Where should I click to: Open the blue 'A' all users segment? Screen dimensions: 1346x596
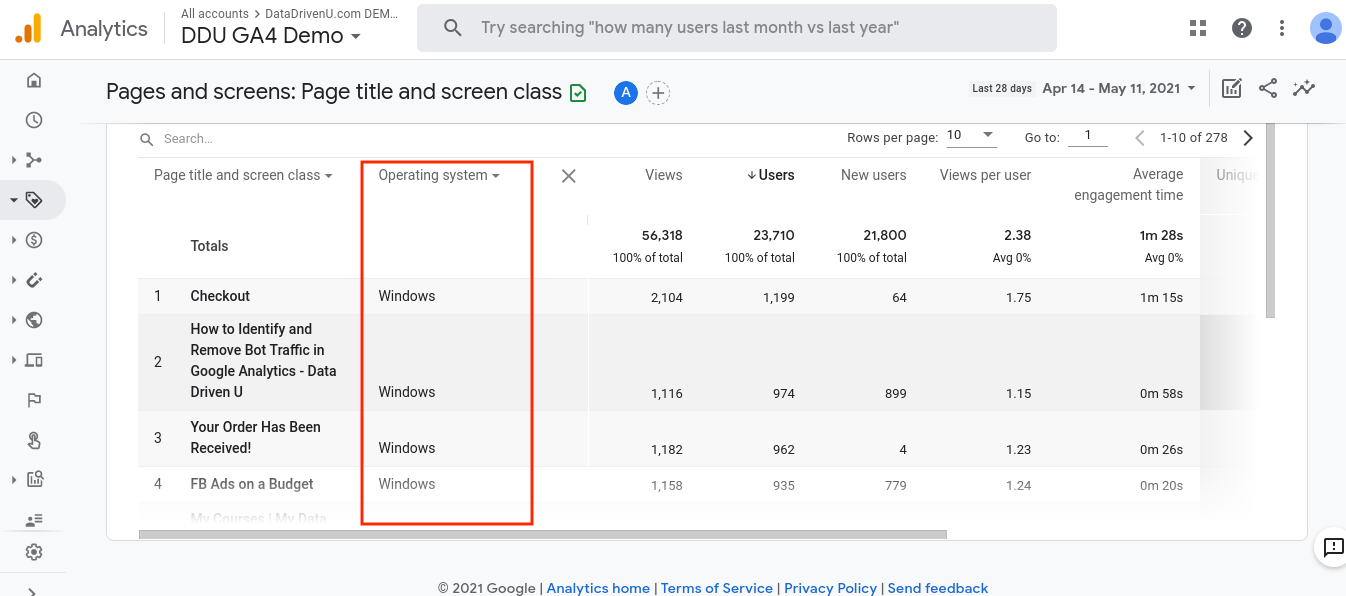click(626, 93)
